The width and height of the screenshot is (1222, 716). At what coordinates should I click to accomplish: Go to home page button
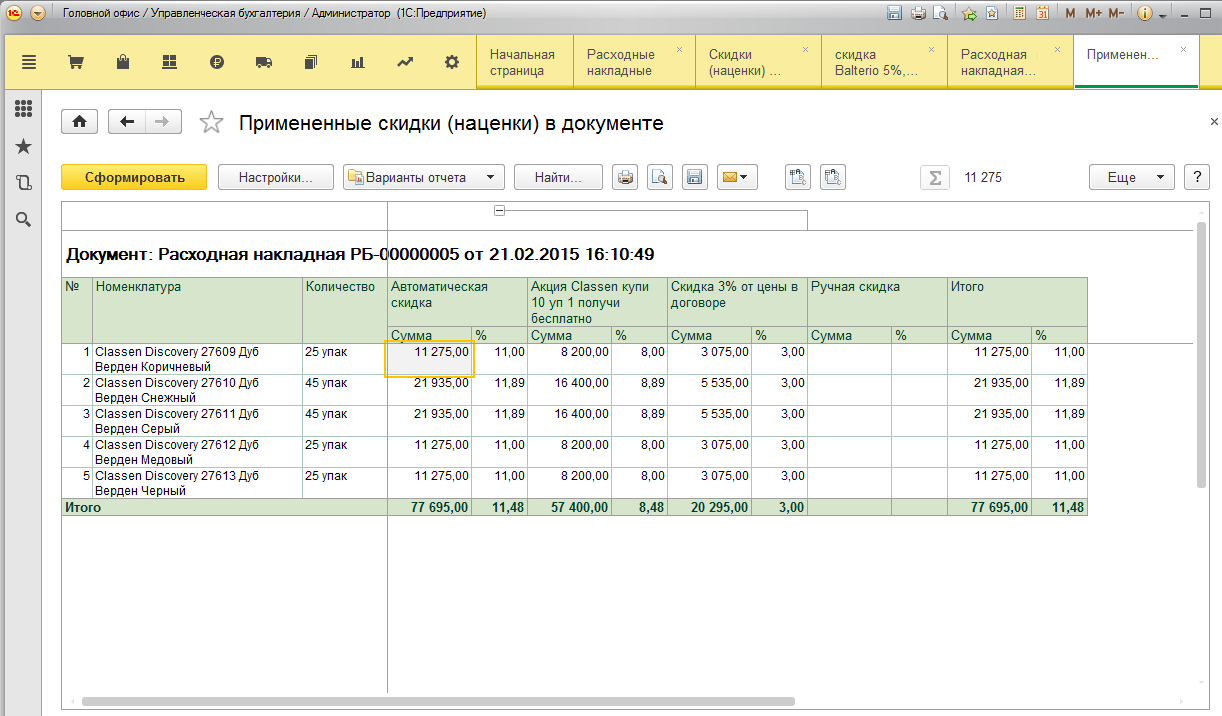click(80, 122)
